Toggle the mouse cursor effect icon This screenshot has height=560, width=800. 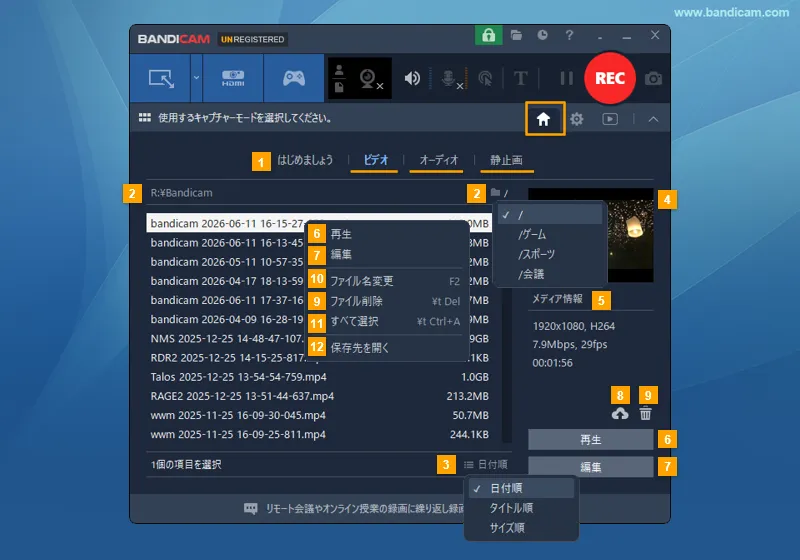(485, 79)
